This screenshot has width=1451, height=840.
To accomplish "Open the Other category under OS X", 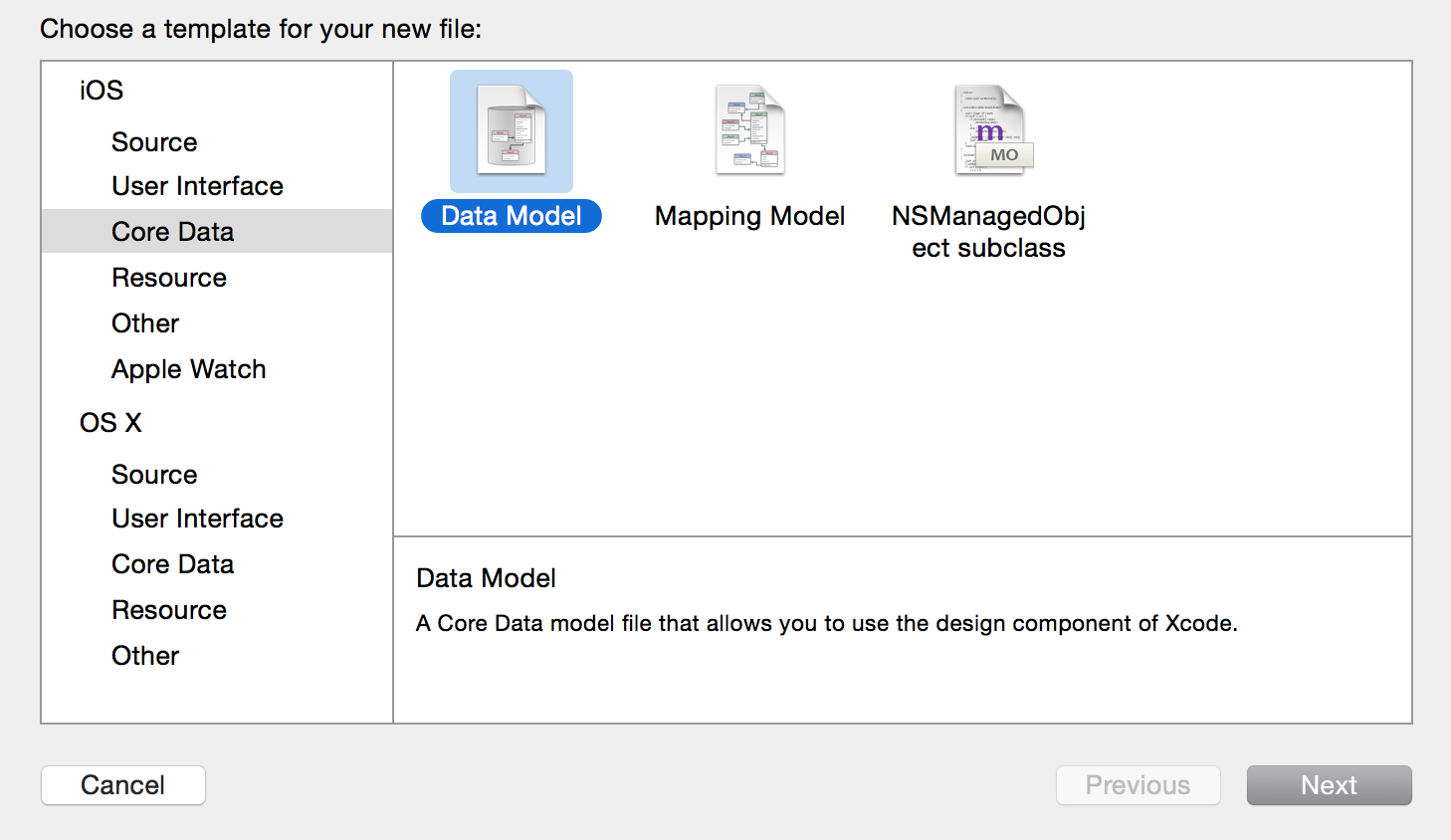I will 145,656.
